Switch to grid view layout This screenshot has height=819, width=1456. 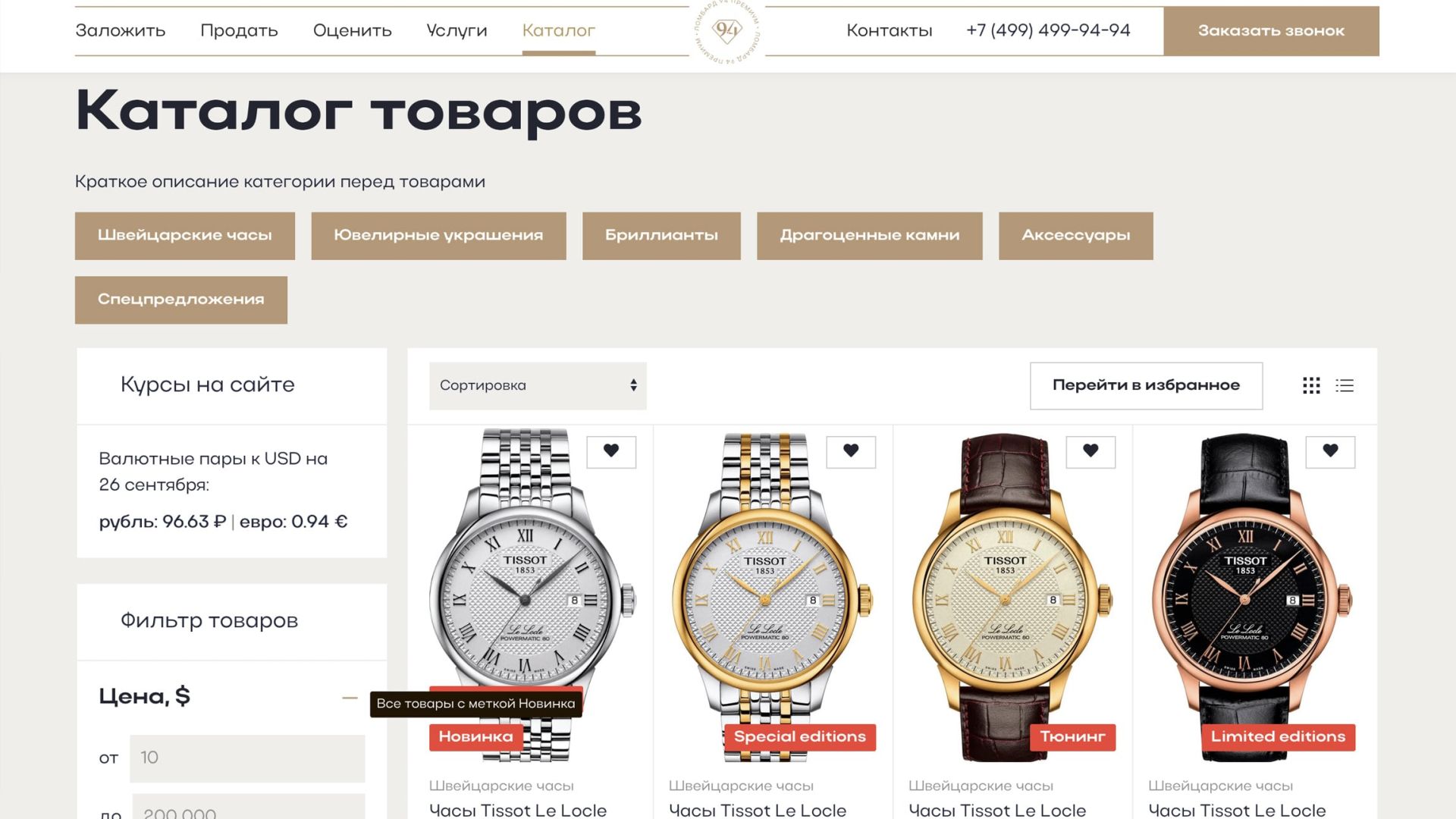1311,386
